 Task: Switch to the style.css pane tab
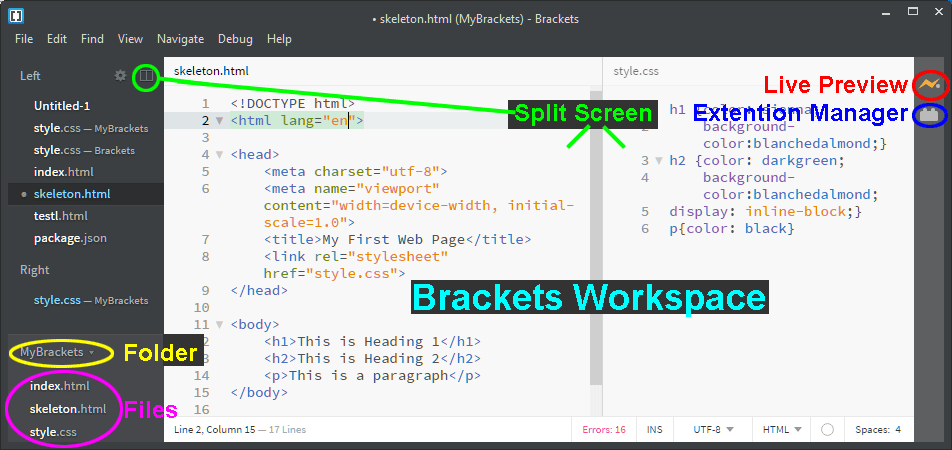click(x=636, y=71)
